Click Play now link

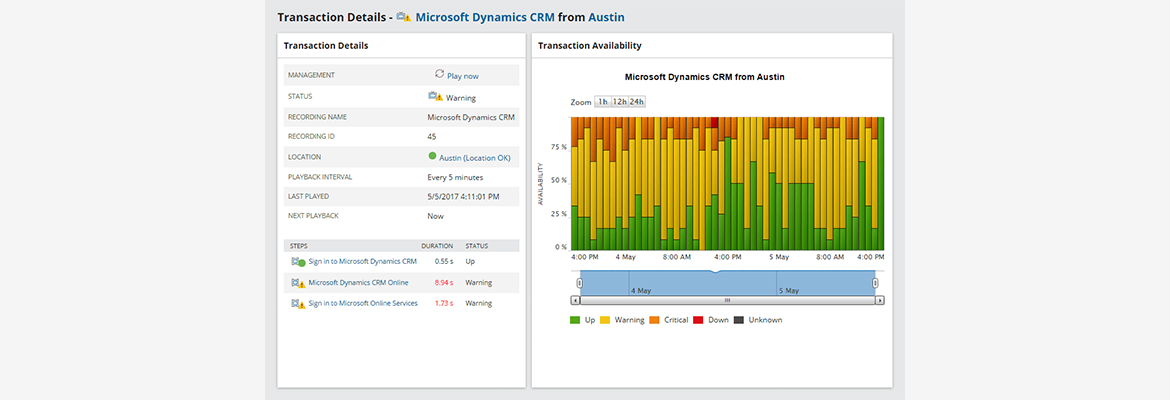[x=463, y=76]
